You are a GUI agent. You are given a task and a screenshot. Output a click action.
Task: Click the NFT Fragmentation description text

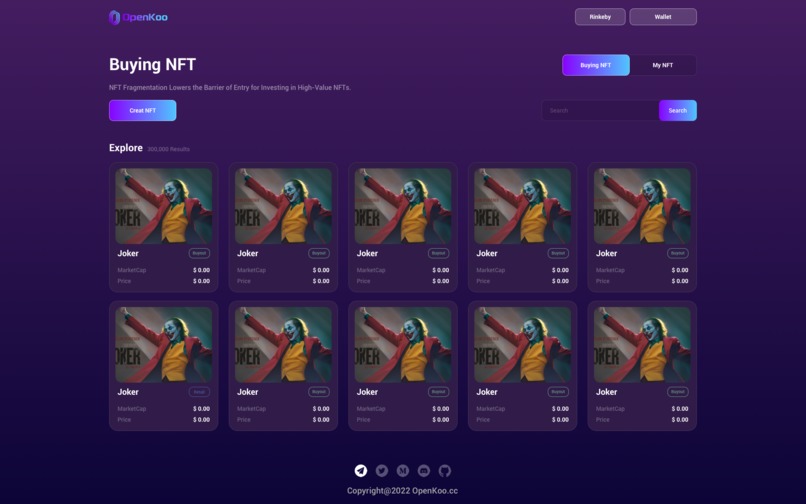coord(230,87)
